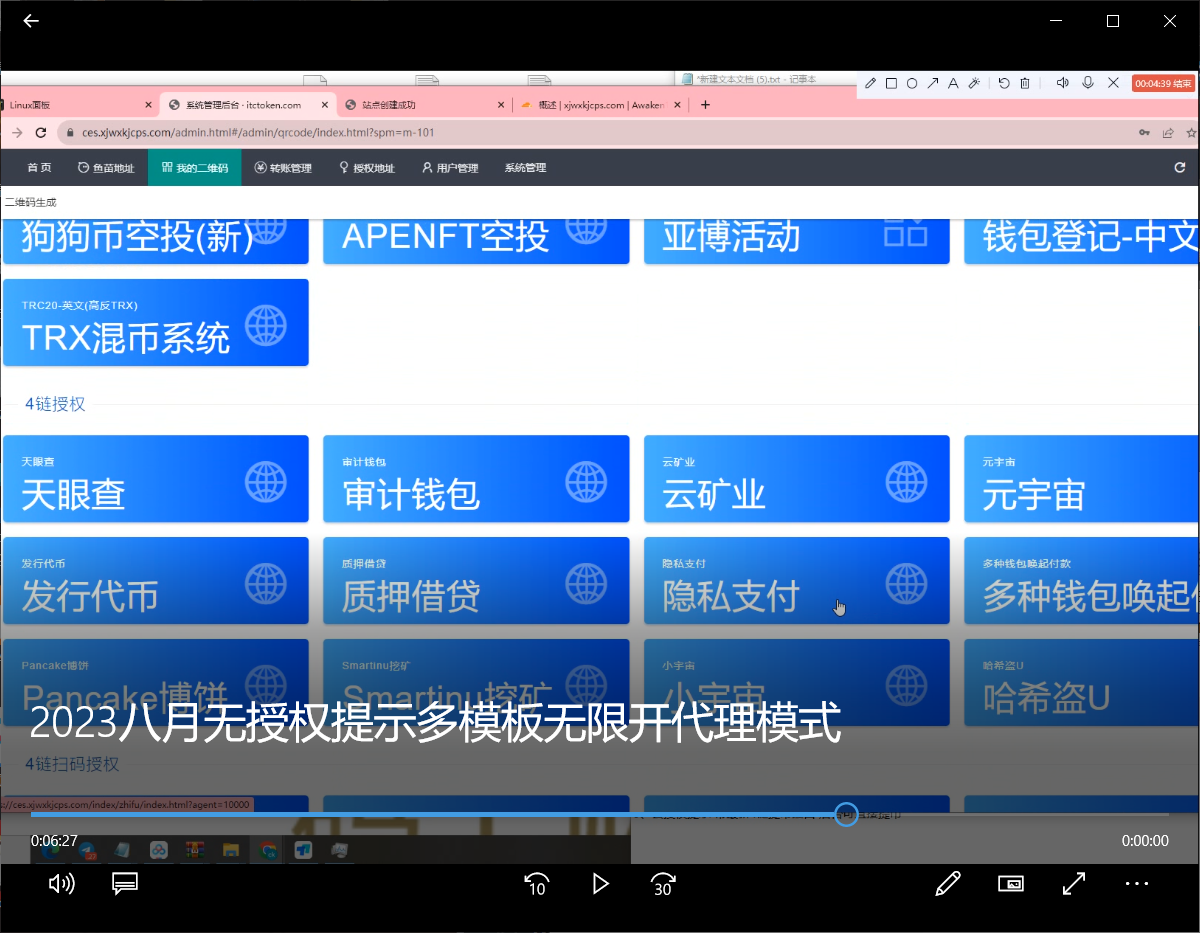Open the more options ellipsis menu
The image size is (1200, 933).
pos(1137,884)
